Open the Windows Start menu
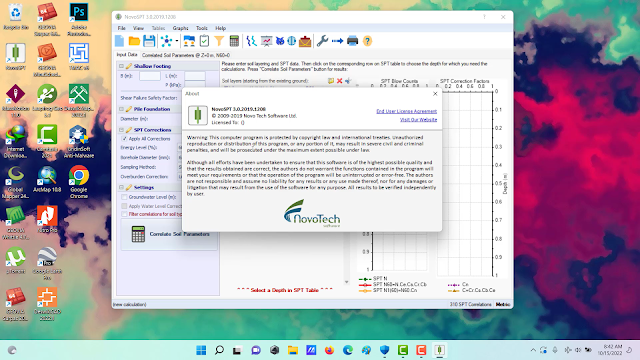 pos(201,350)
